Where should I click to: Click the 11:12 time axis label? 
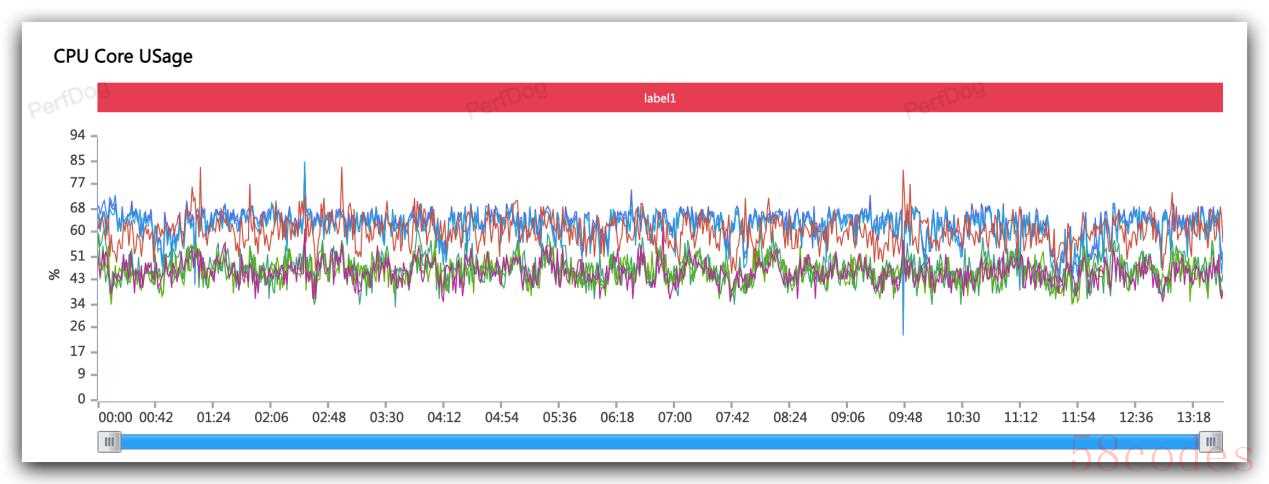click(x=1020, y=417)
